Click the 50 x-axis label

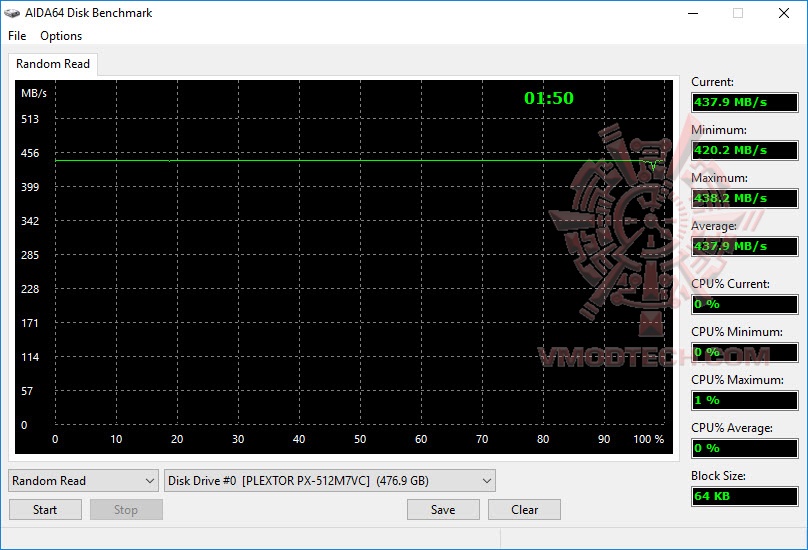tap(360, 439)
